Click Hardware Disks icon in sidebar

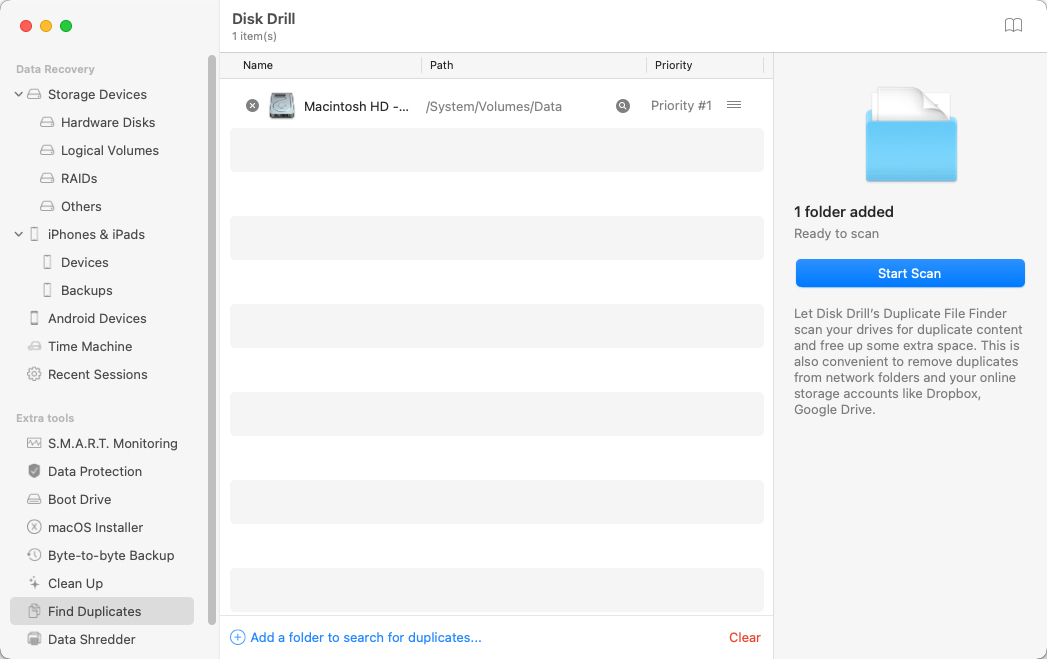tap(47, 122)
